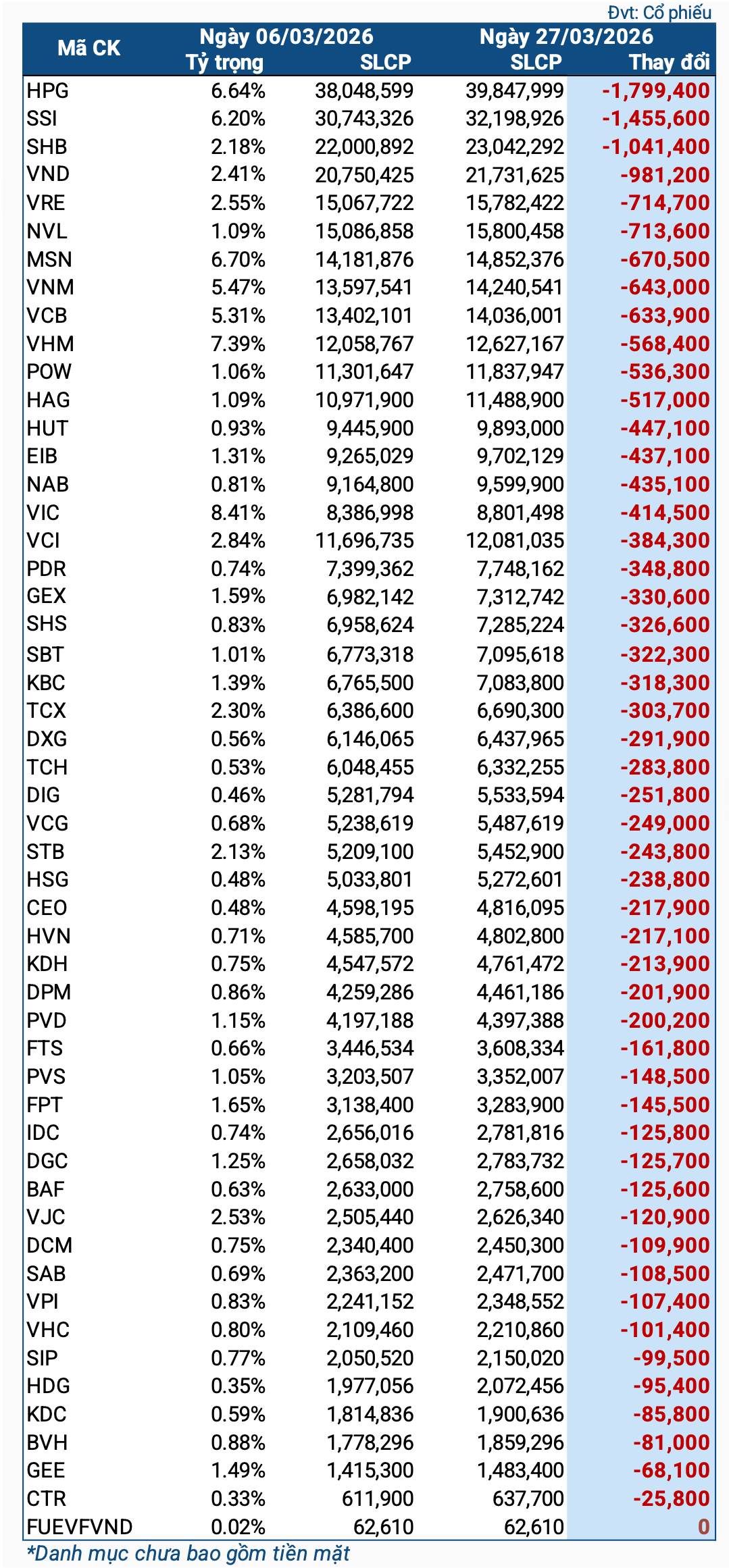Click the Đvt: Cổ phiếu unit label

pos(659,12)
